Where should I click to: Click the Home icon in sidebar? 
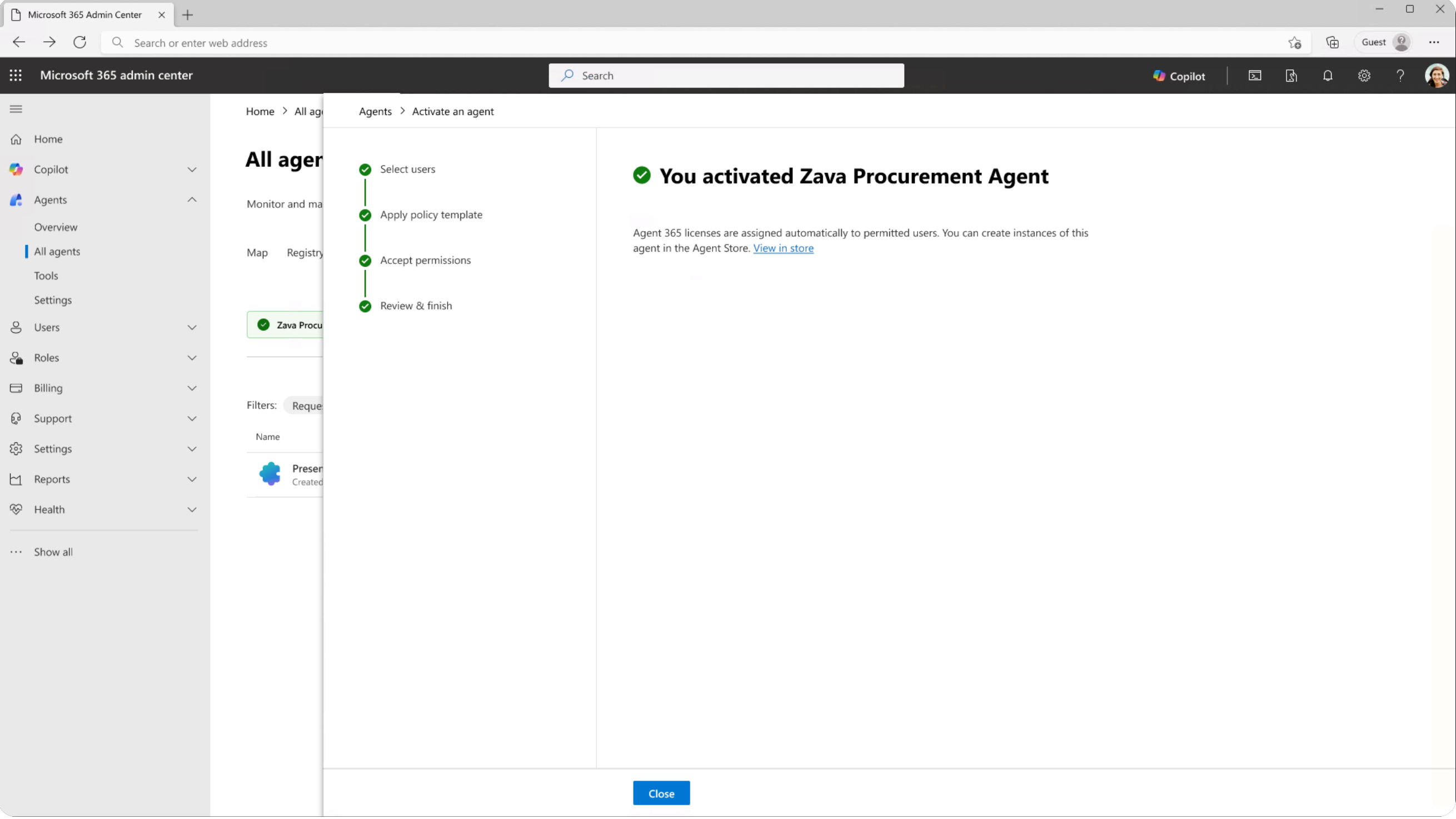[16, 139]
